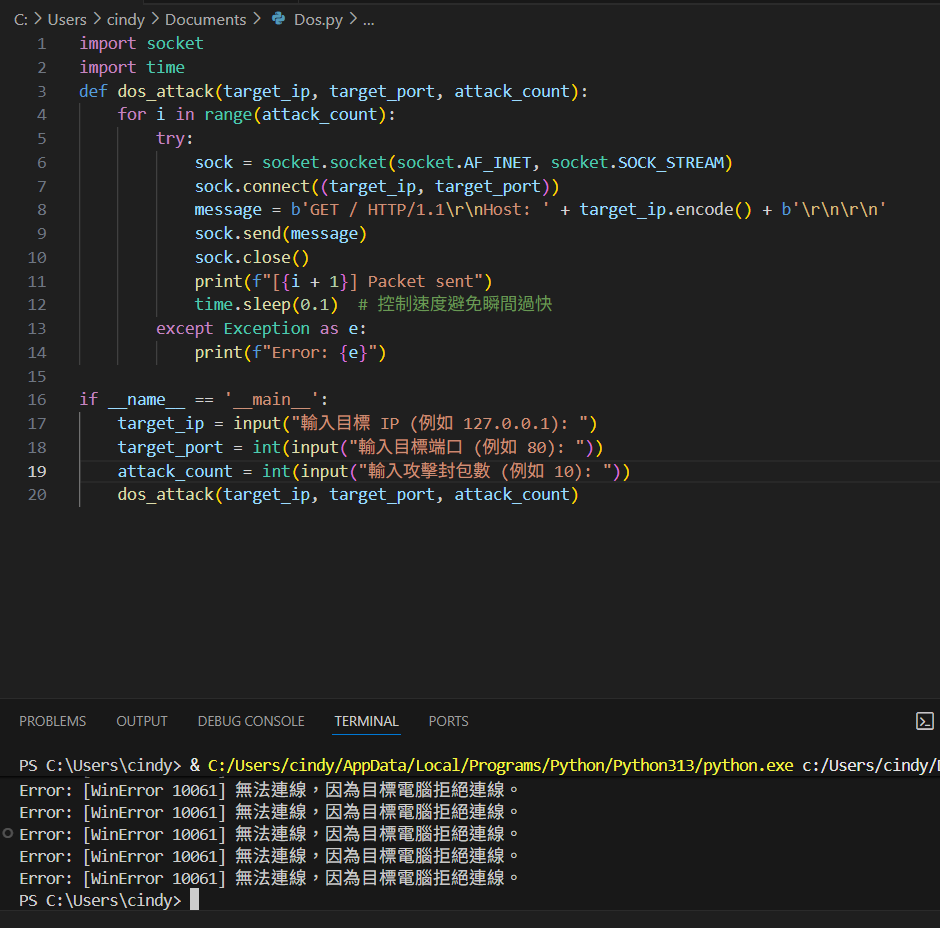This screenshot has width=940, height=928.
Task: Open the cindy breadcrumb folder
Action: point(126,20)
